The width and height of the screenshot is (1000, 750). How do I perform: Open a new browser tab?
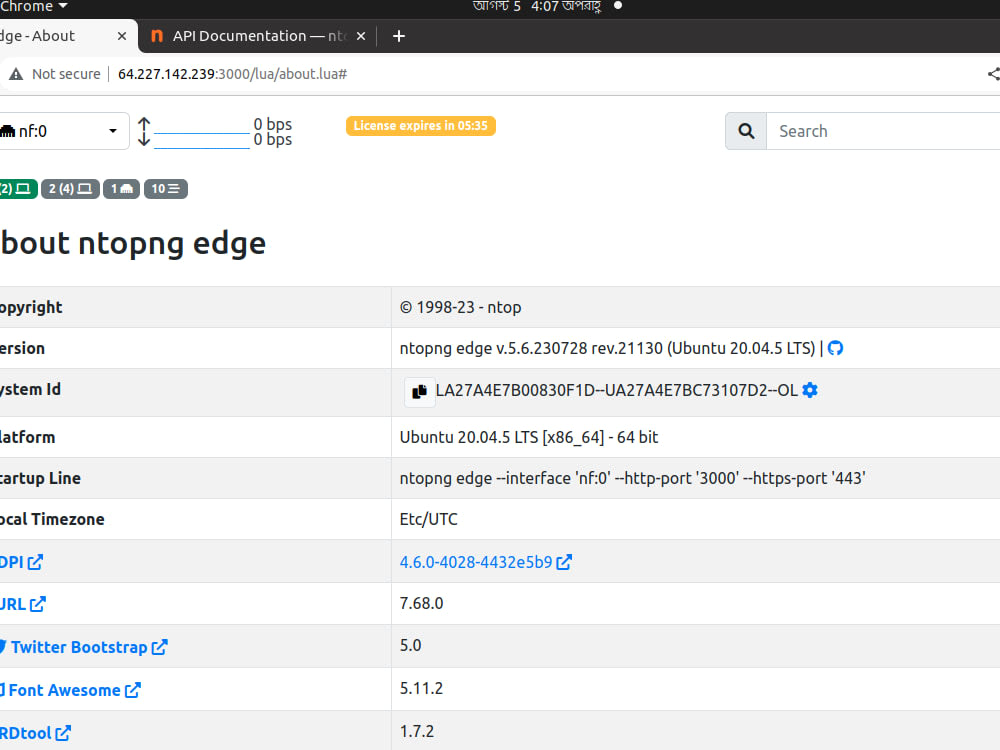[x=399, y=36]
